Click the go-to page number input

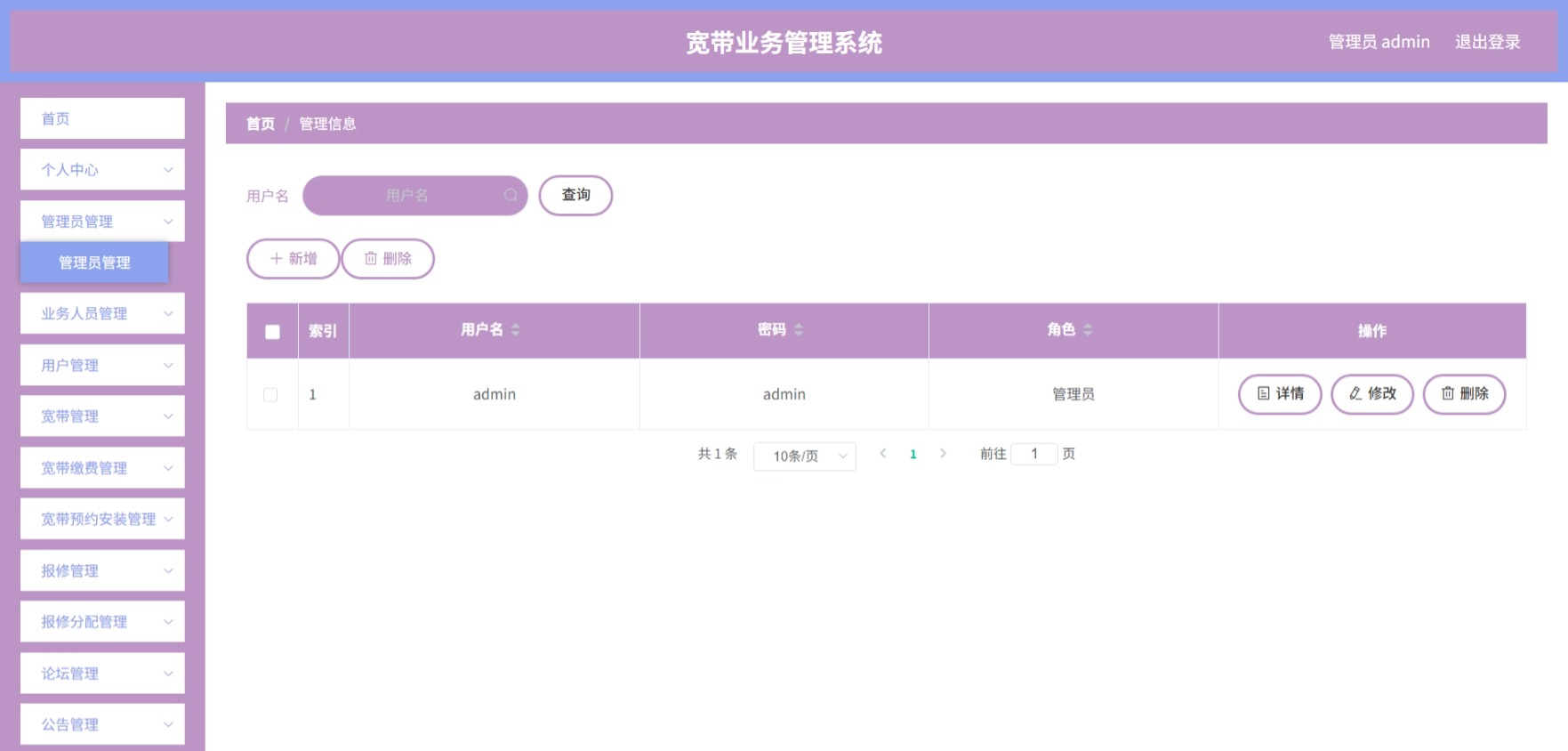pyautogui.click(x=1034, y=454)
